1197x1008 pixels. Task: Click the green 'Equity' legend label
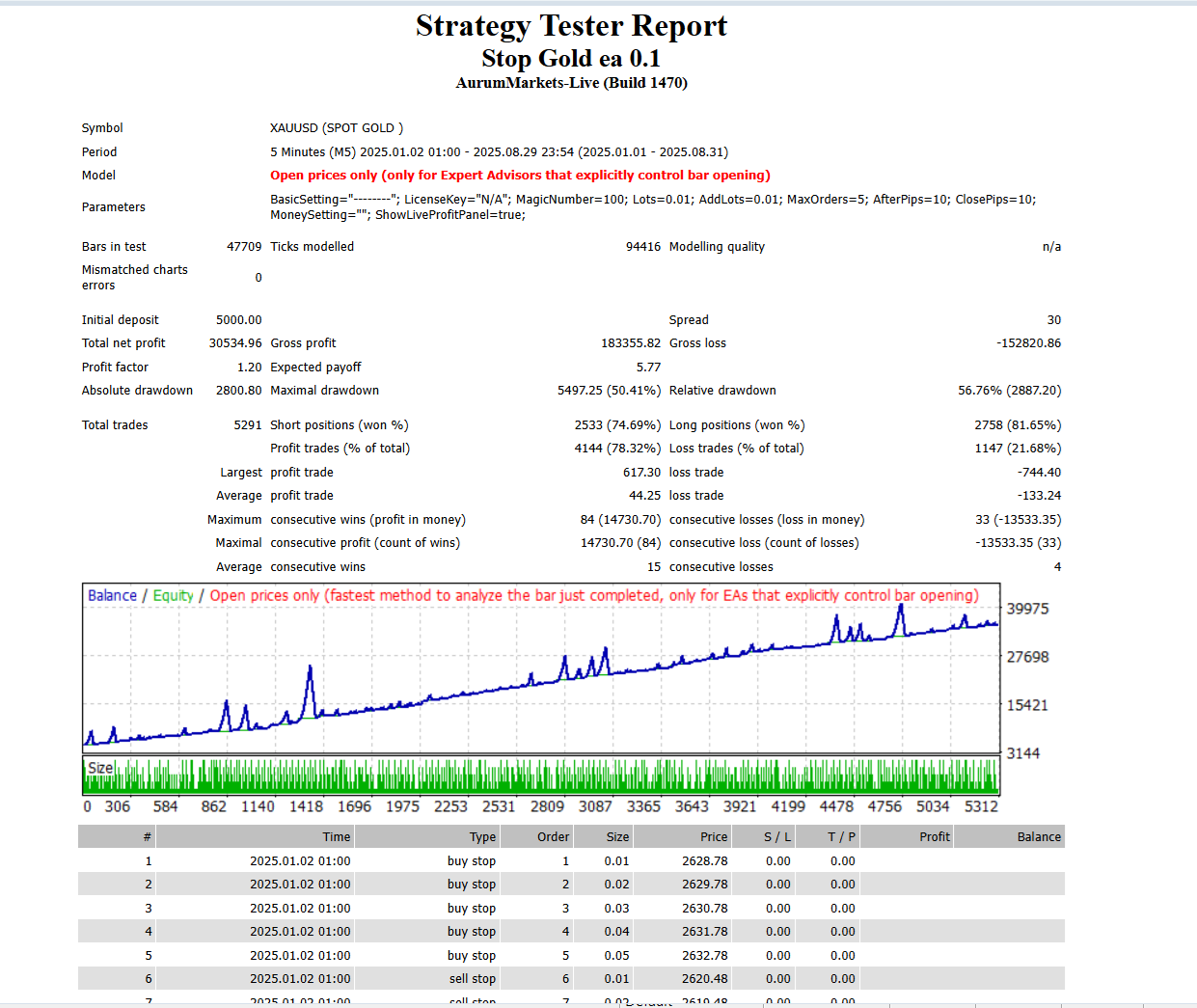click(173, 595)
